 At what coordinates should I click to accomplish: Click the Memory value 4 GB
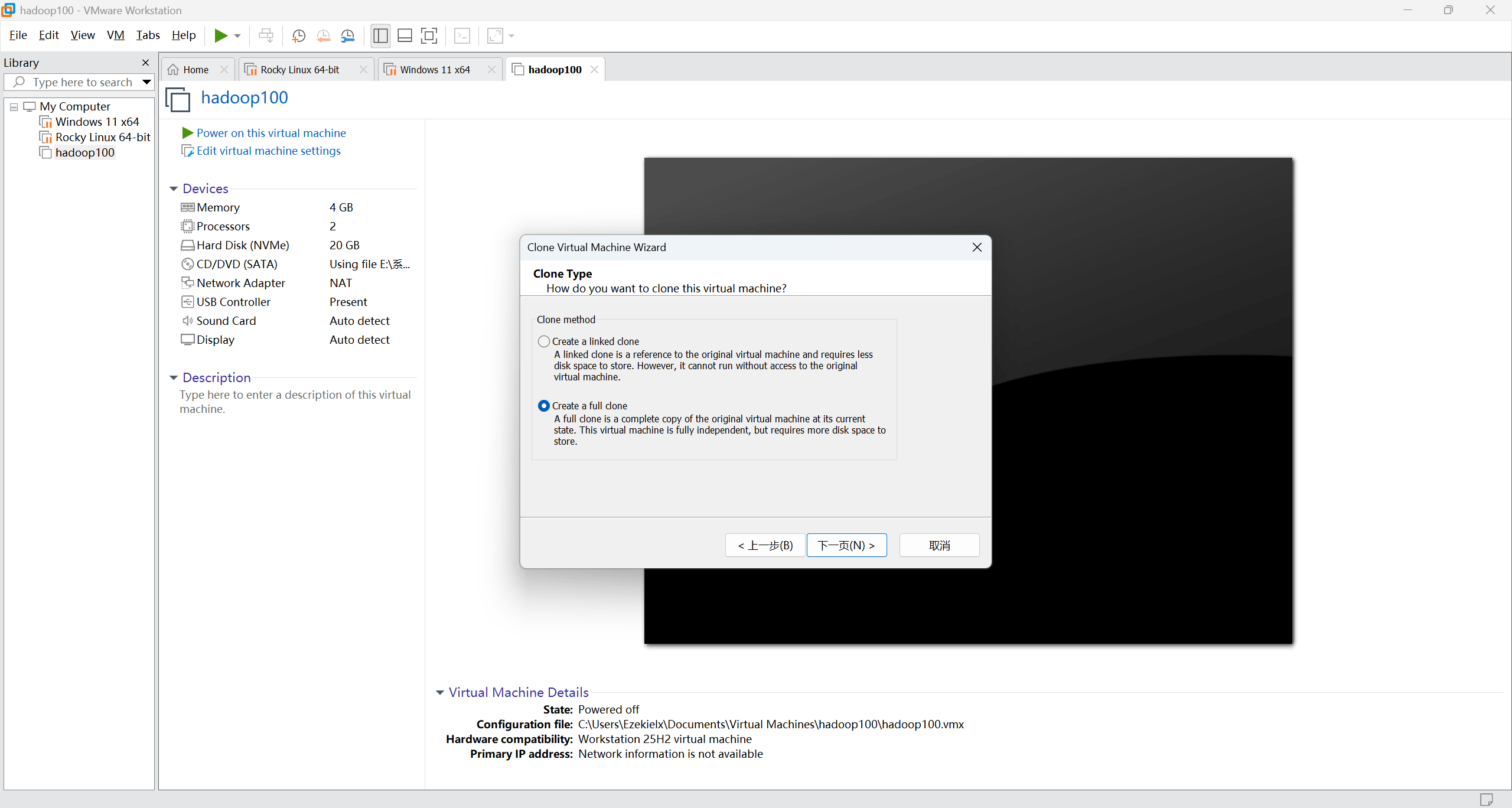point(341,207)
